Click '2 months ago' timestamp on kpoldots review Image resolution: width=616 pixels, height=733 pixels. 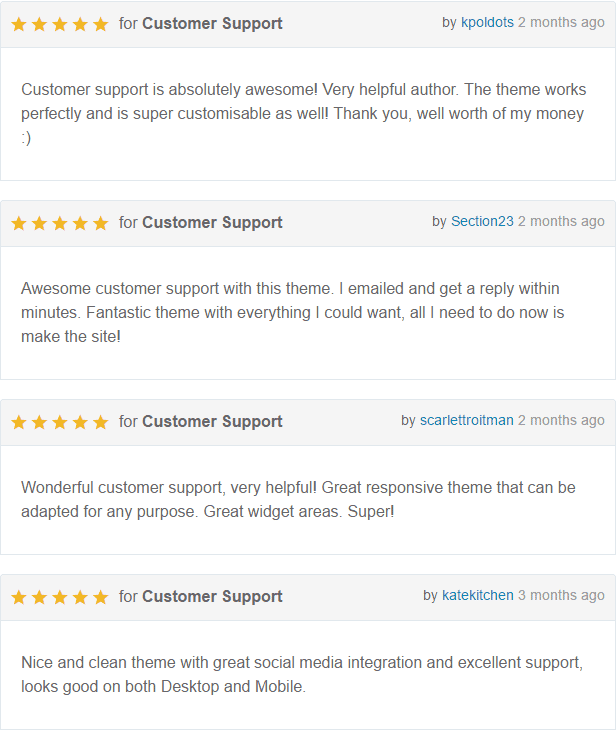(x=561, y=22)
